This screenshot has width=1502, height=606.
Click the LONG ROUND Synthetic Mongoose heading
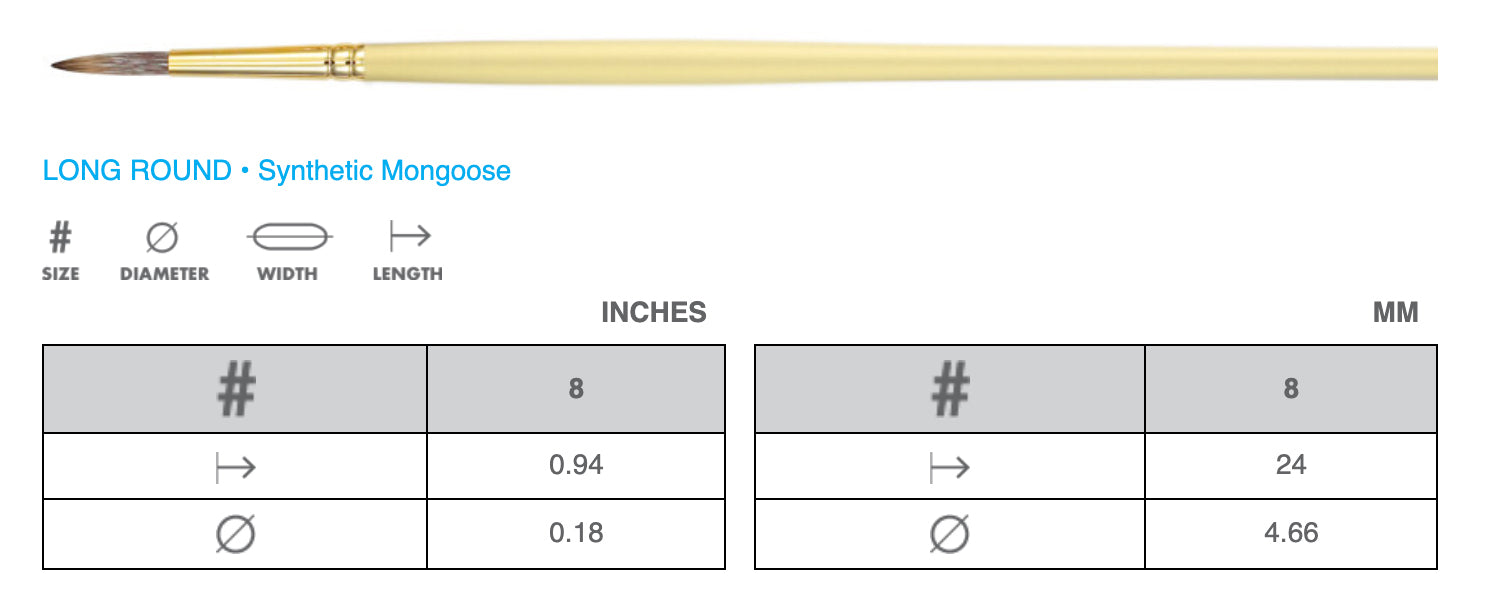pyautogui.click(x=277, y=171)
